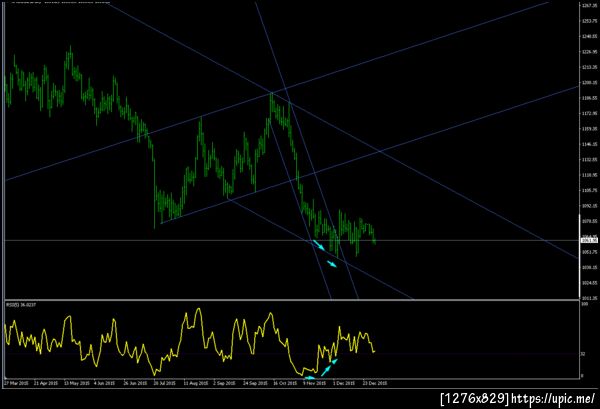Screen dimensions: 600x409
Task: Click the 1 Dec 2015 date label
Action: tap(344, 383)
